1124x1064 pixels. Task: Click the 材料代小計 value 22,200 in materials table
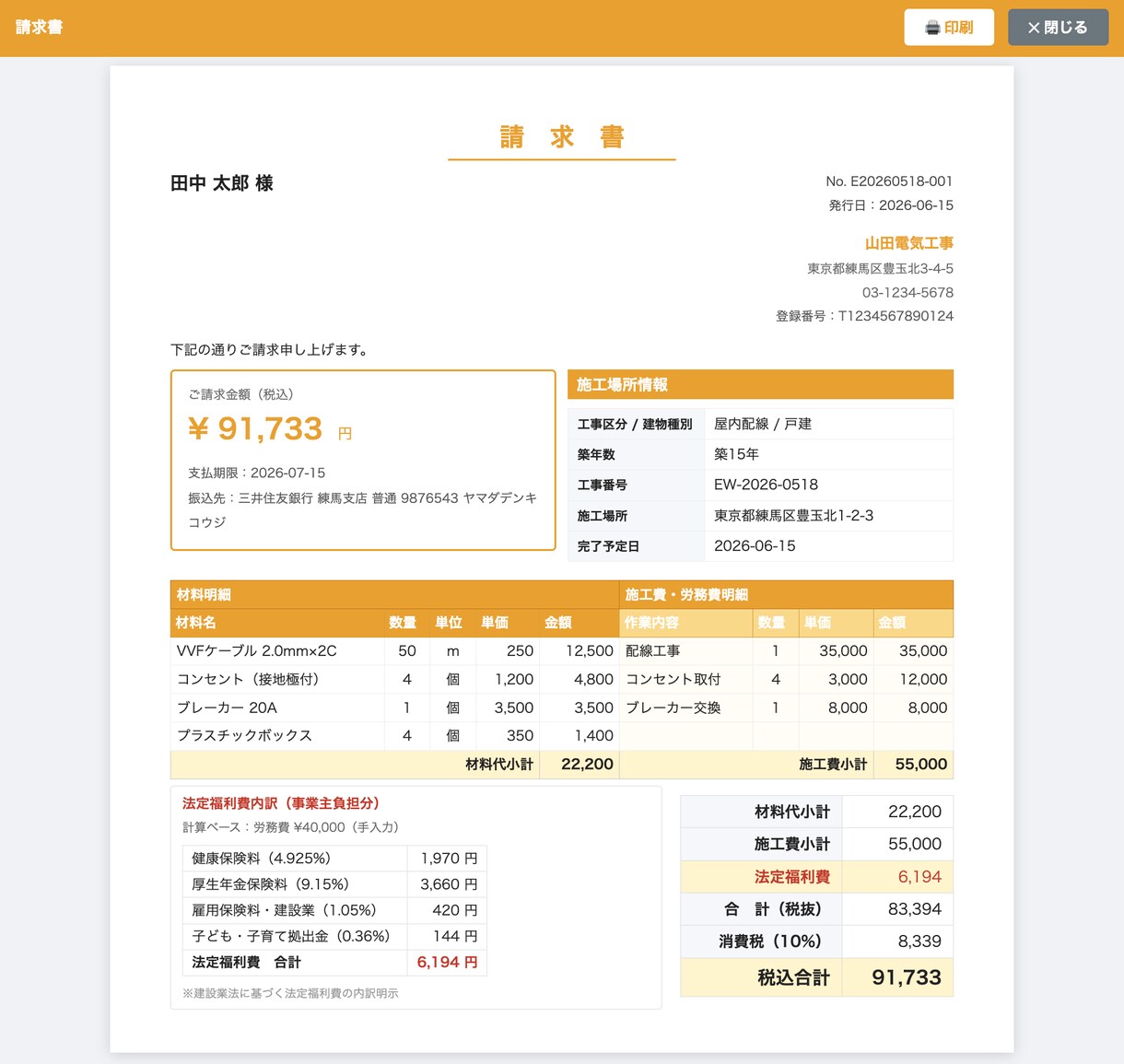tap(587, 765)
